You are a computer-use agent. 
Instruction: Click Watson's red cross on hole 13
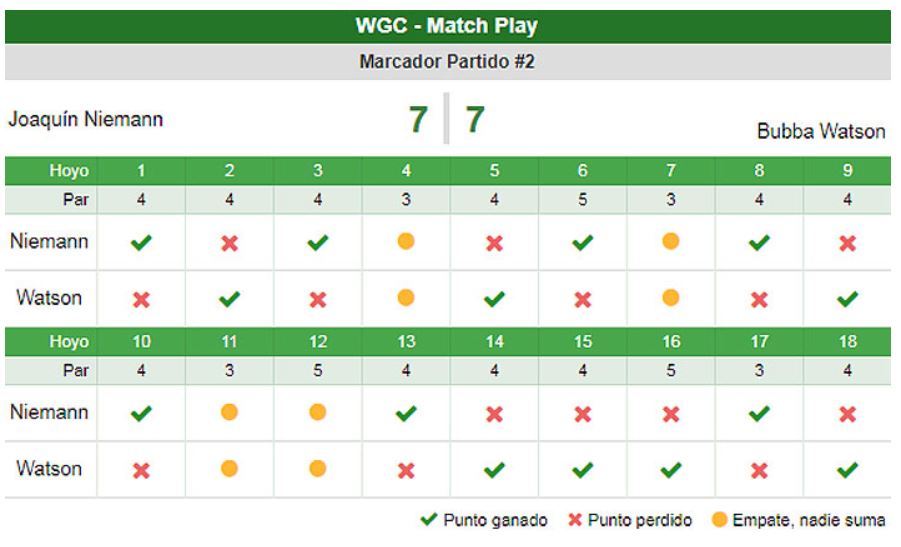406,470
